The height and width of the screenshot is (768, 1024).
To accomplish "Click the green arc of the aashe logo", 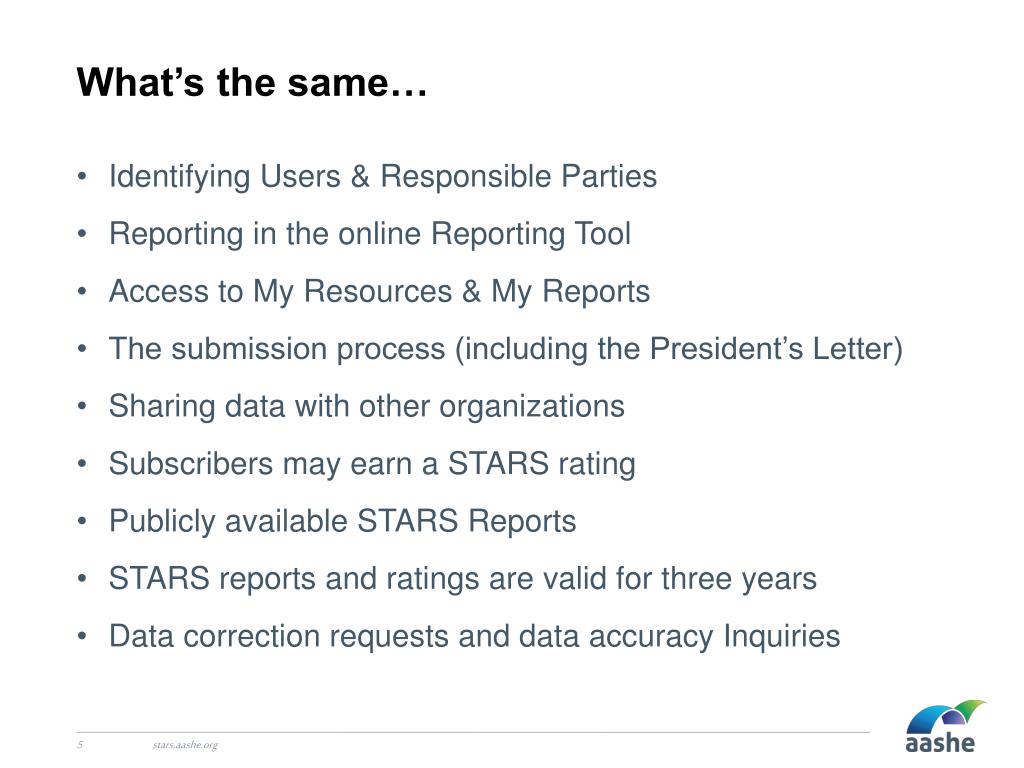I will click(x=971, y=709).
